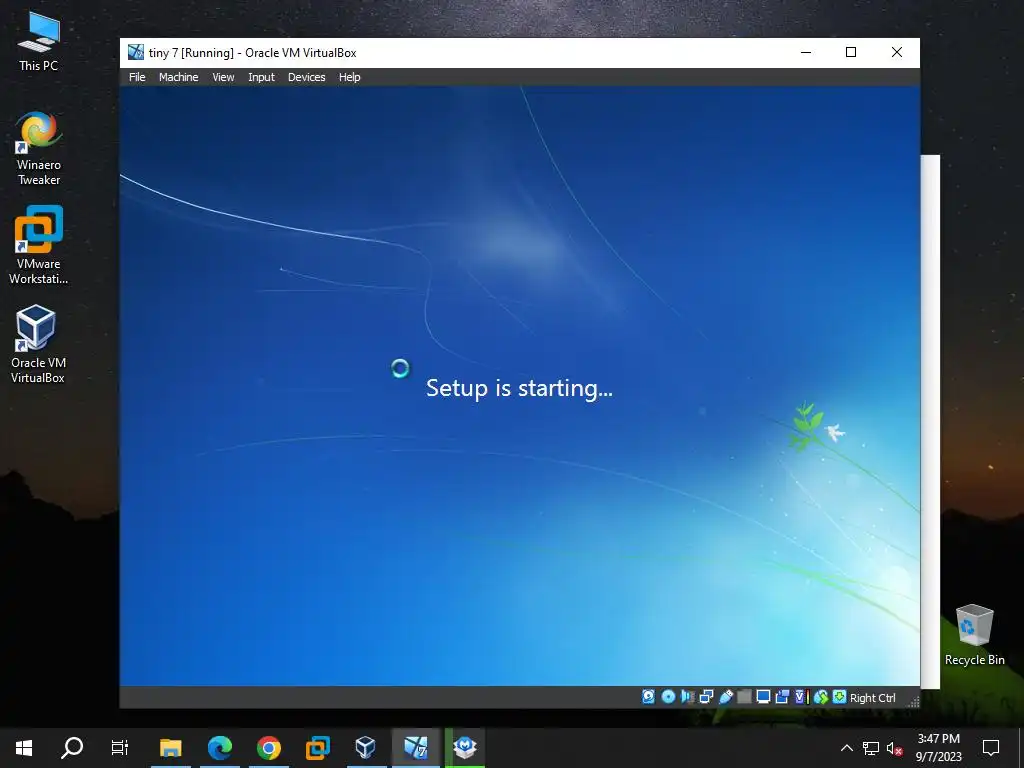The width and height of the screenshot is (1024, 768).
Task: Click the 'Setup is starting...' text
Action: [x=519, y=388]
